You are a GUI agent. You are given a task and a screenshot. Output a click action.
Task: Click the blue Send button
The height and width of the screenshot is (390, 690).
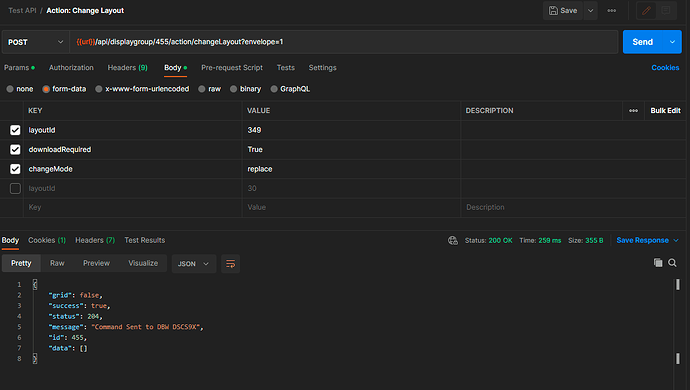(642, 42)
